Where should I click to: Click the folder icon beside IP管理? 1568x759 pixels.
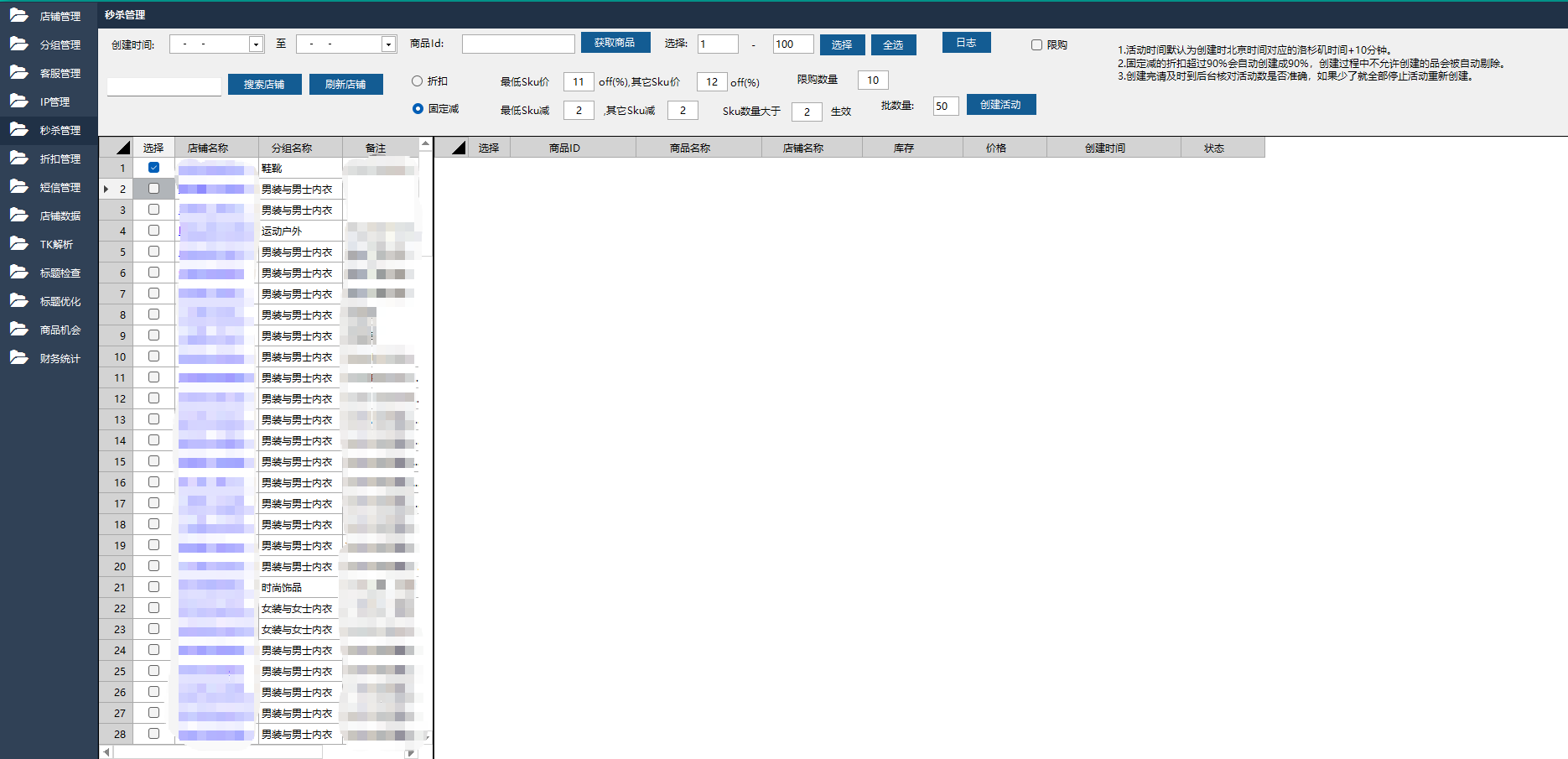click(18, 101)
